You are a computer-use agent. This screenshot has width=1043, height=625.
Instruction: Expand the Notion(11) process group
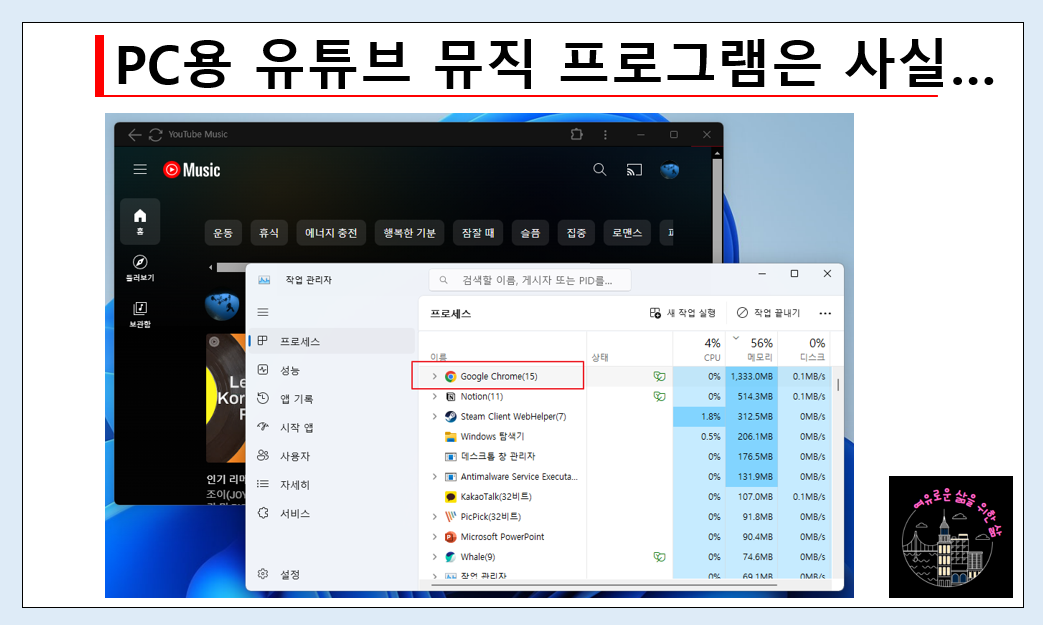point(434,396)
